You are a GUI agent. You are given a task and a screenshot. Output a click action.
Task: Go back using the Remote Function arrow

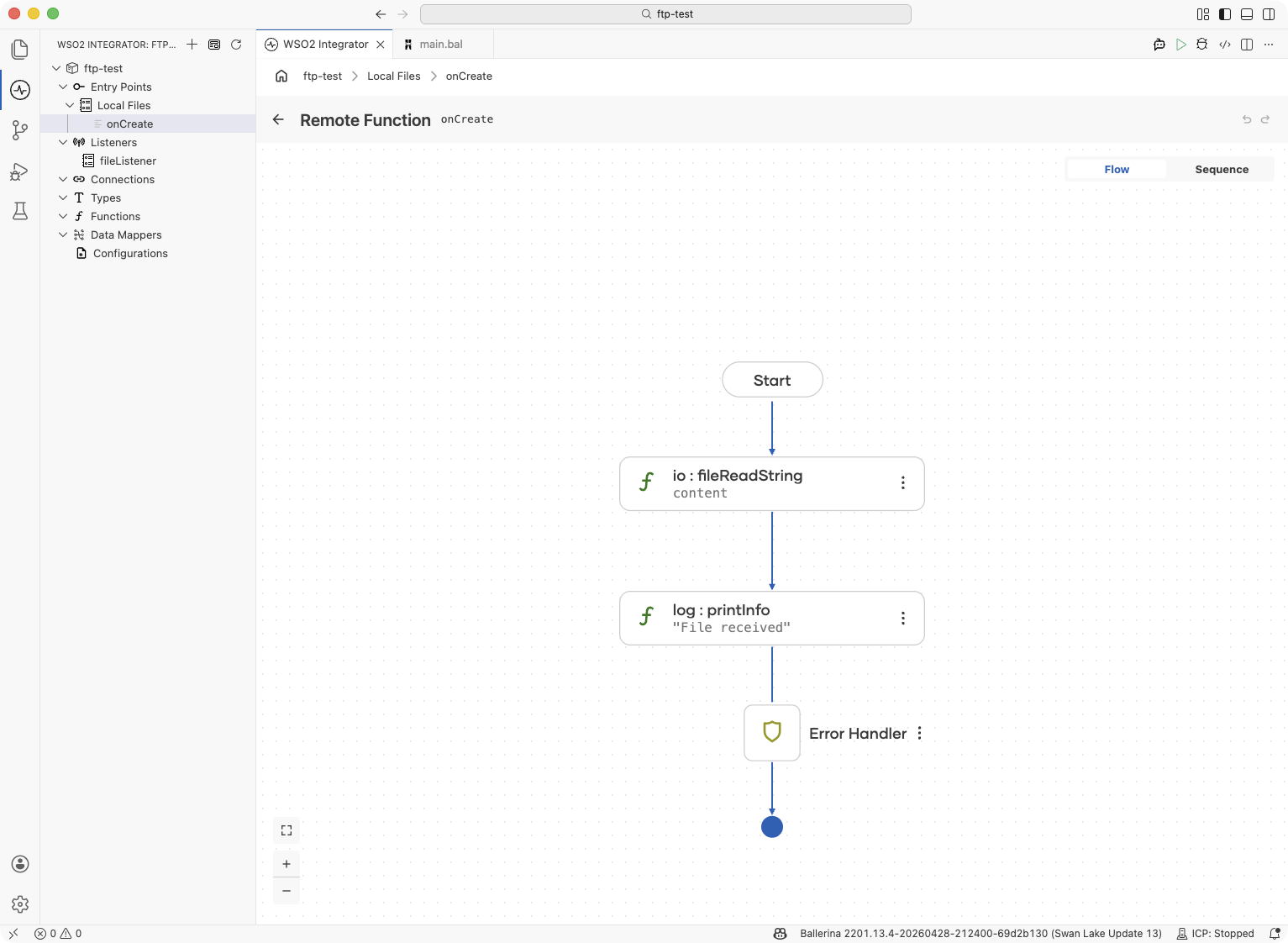[278, 119]
